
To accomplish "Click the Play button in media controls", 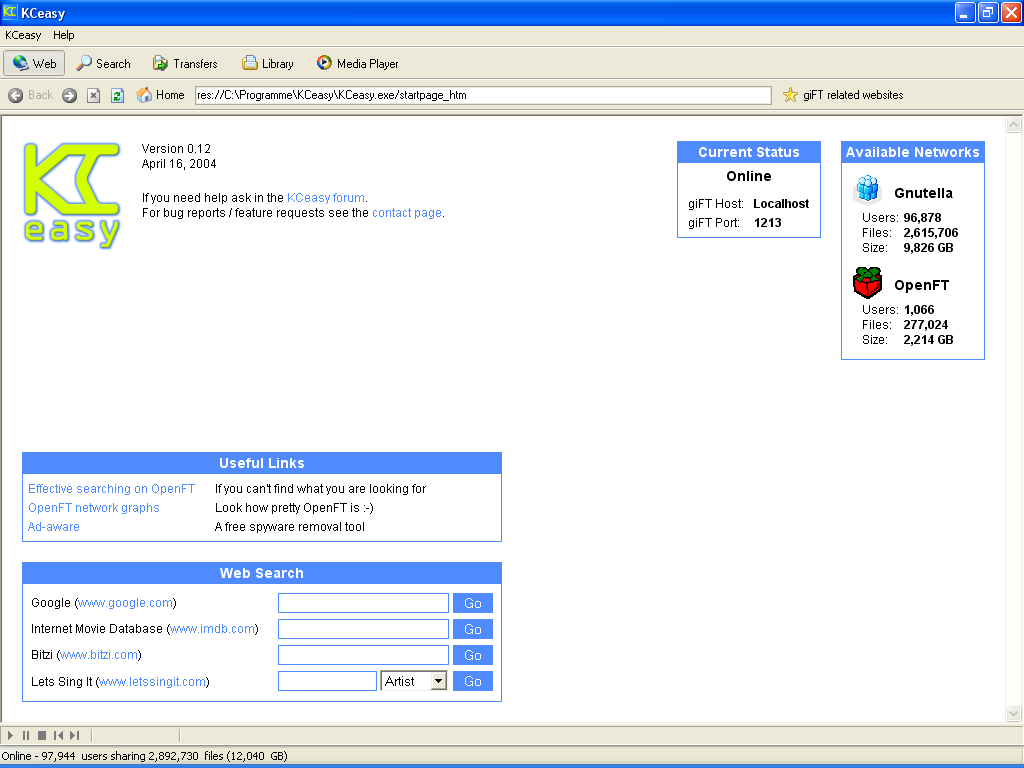I will click(x=10, y=735).
